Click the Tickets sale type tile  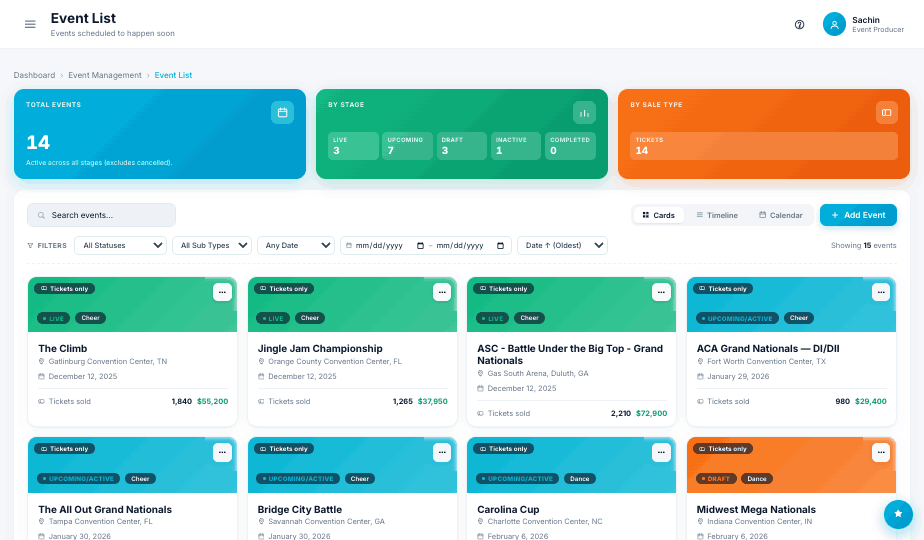764,146
